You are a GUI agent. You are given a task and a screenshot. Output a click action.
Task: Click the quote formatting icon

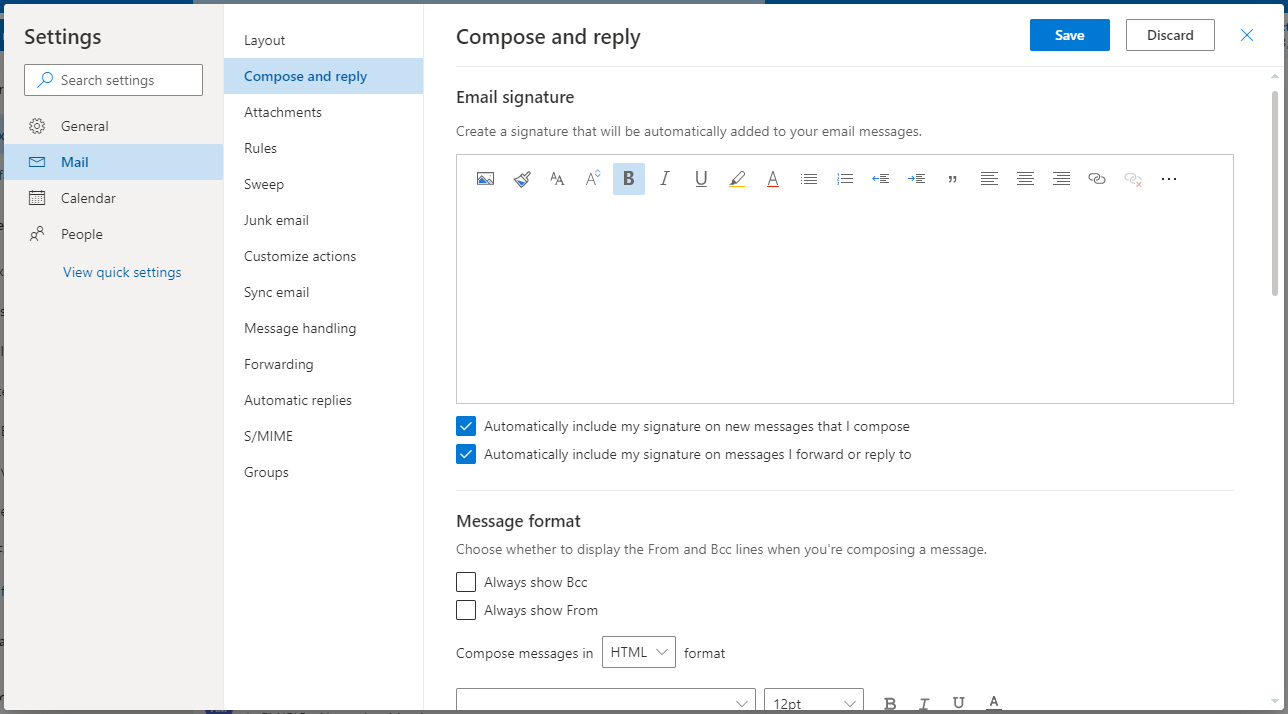pyautogui.click(x=953, y=179)
